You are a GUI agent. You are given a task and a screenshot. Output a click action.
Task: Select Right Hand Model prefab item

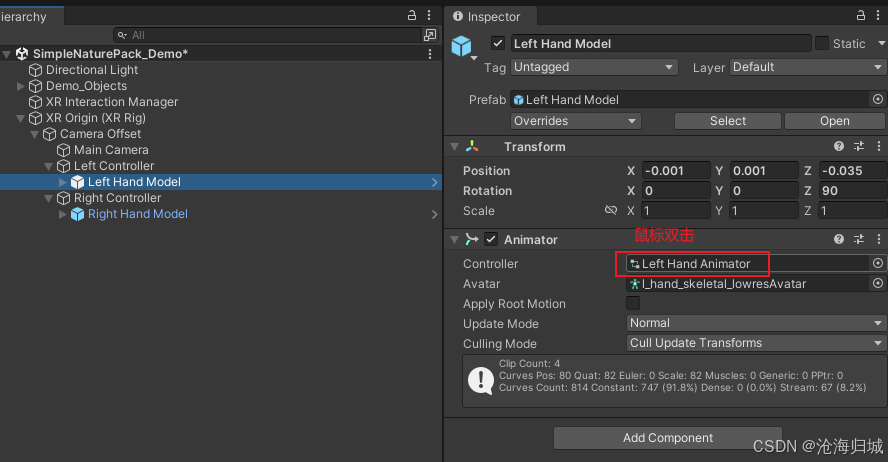(x=138, y=214)
